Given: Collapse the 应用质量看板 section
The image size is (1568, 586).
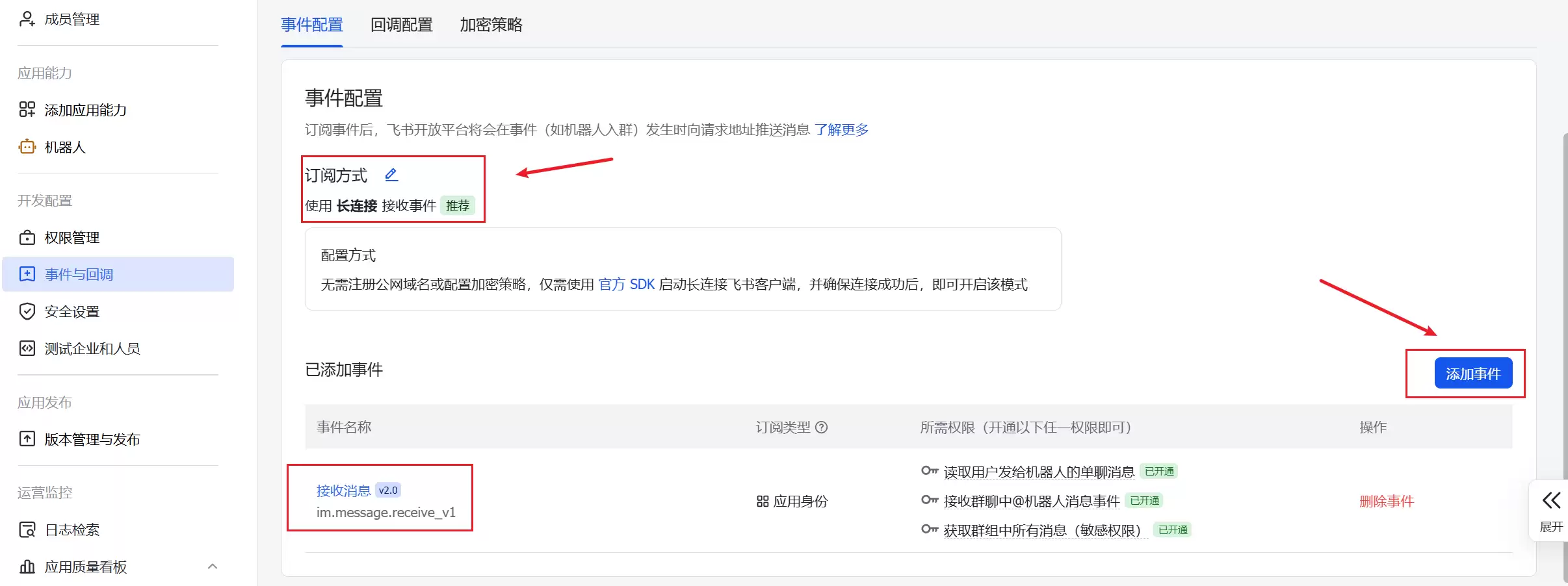Looking at the screenshot, I should tap(212, 566).
